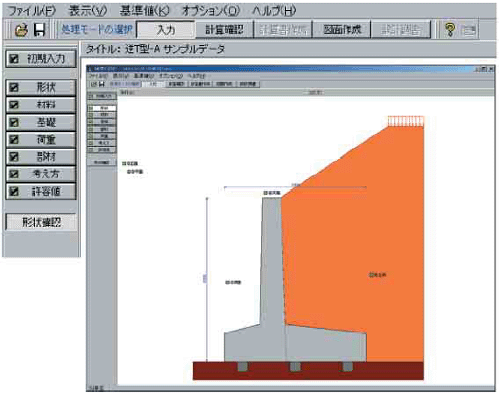This screenshot has height=393, width=500.
Task: Open the 基準値(K) menu
Action: pyautogui.click(x=145, y=11)
